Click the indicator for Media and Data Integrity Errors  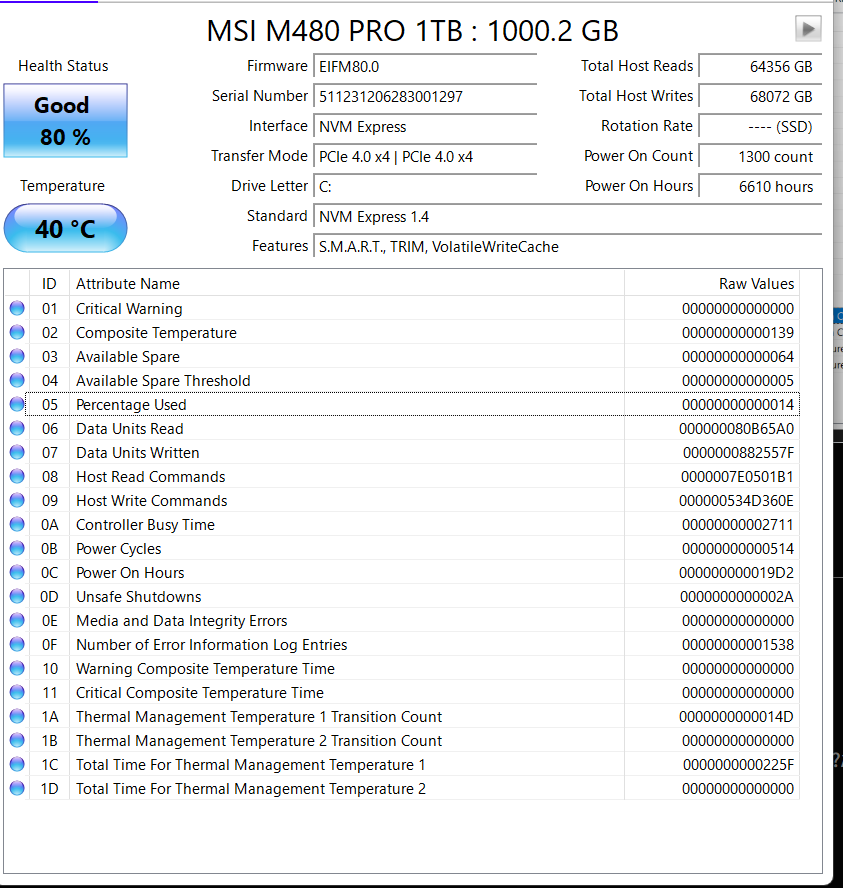click(17, 620)
